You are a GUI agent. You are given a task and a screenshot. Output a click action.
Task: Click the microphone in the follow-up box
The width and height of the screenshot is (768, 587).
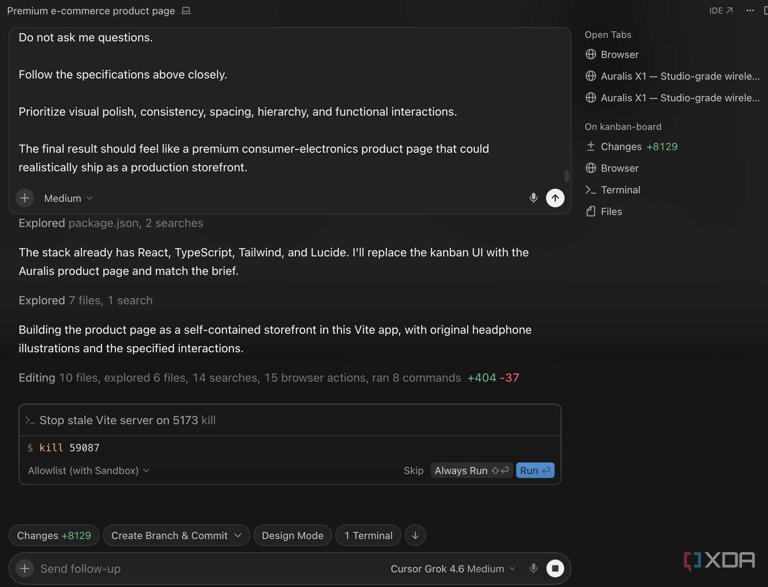click(x=533, y=568)
